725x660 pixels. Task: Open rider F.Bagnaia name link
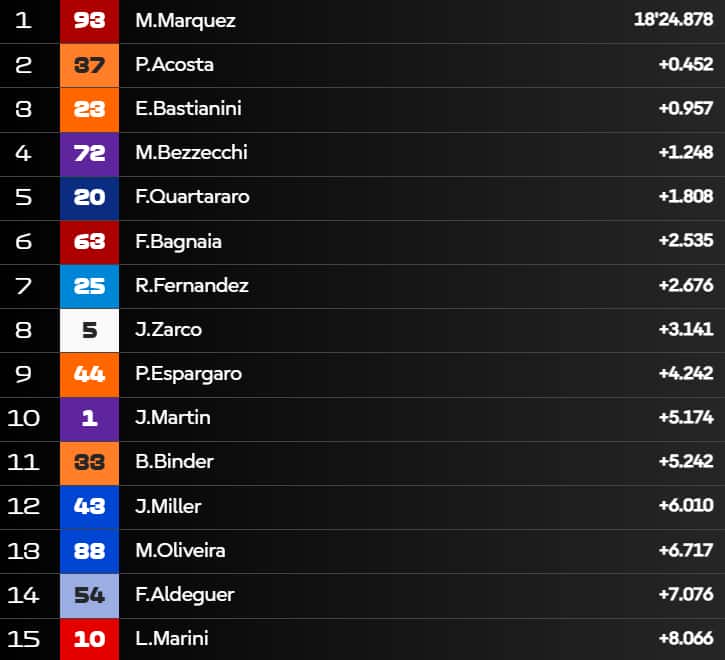click(178, 241)
